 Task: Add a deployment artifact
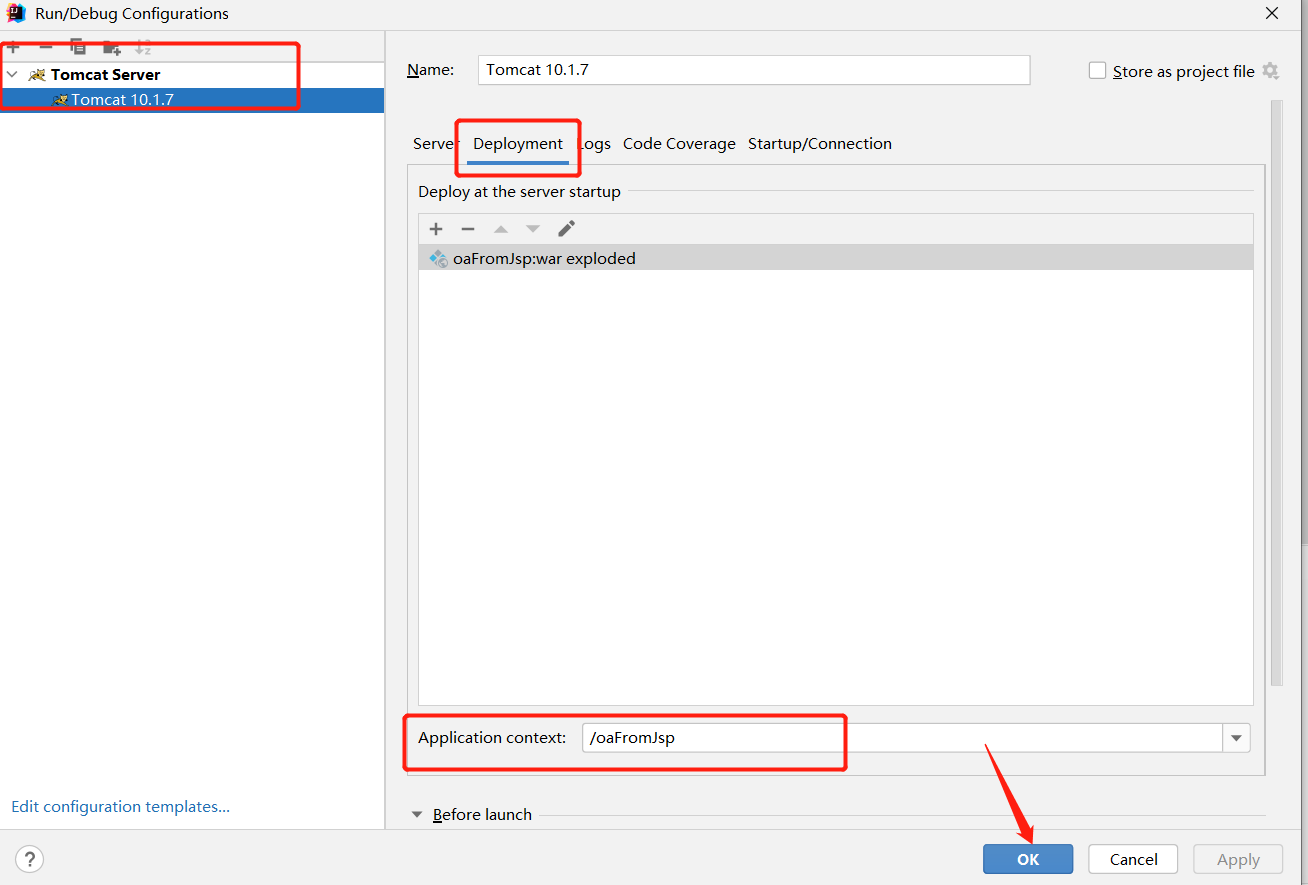[436, 229]
